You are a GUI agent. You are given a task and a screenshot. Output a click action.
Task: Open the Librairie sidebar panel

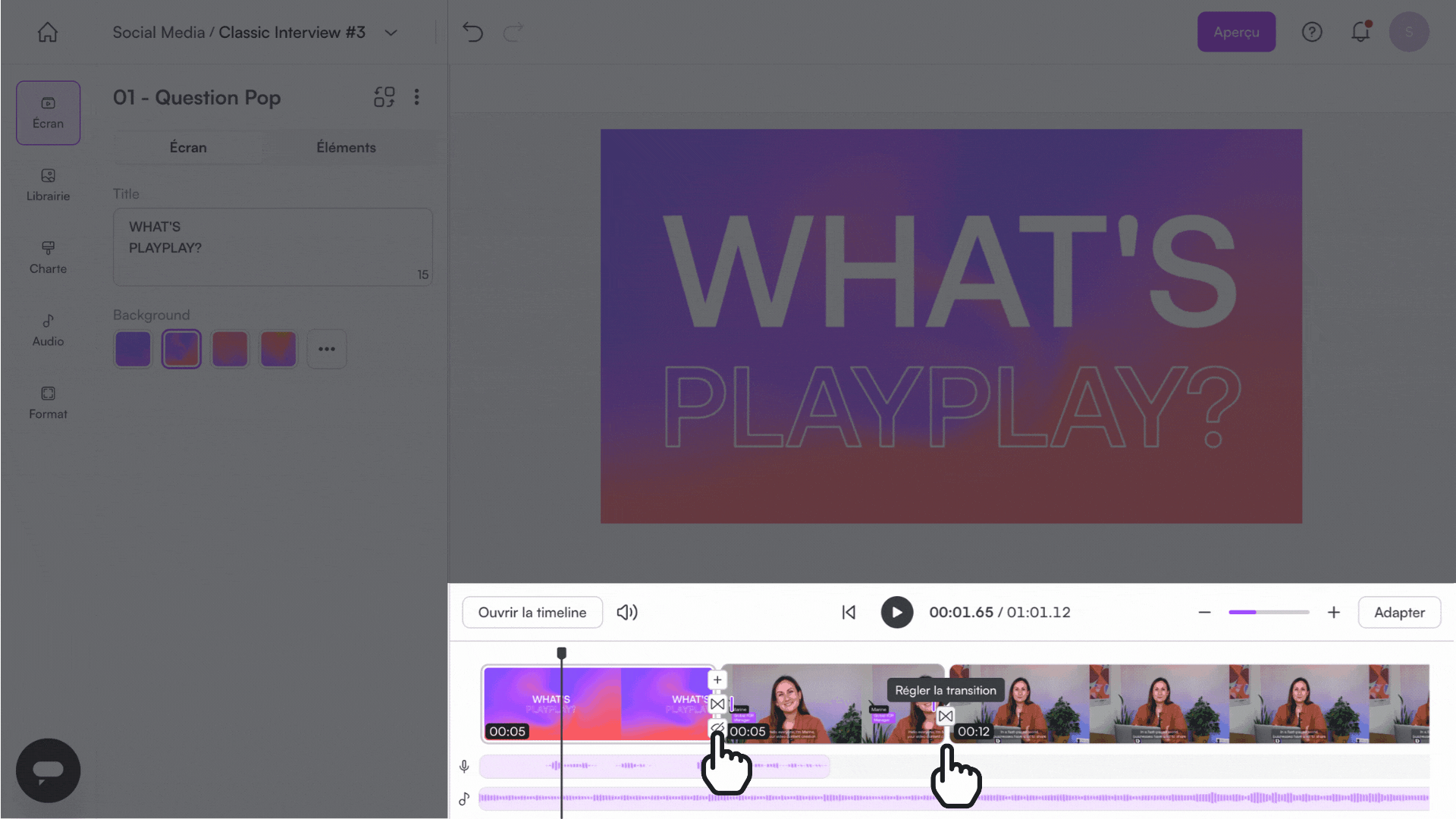[48, 184]
